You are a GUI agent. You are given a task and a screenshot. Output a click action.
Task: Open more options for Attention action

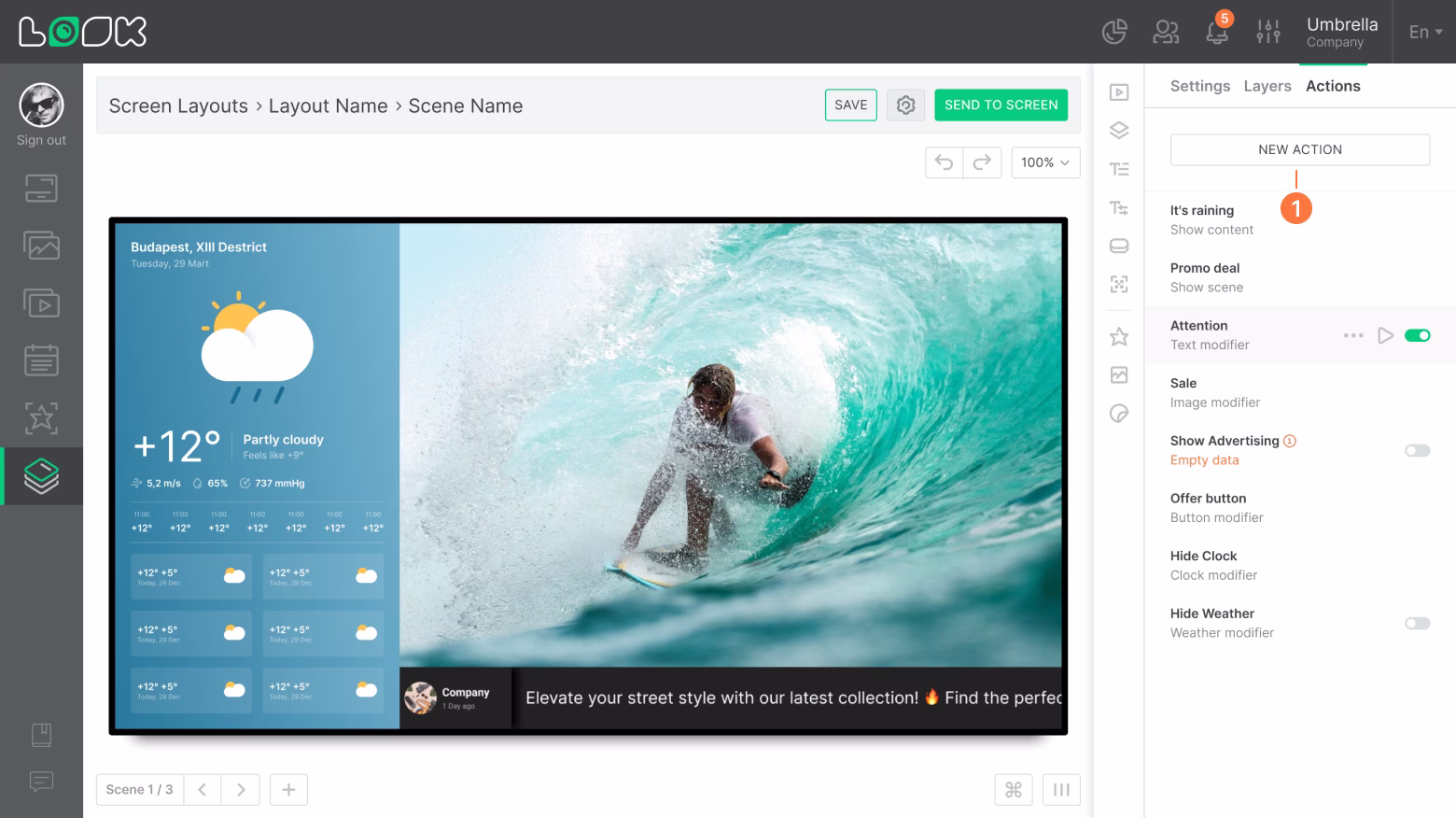[1353, 335]
